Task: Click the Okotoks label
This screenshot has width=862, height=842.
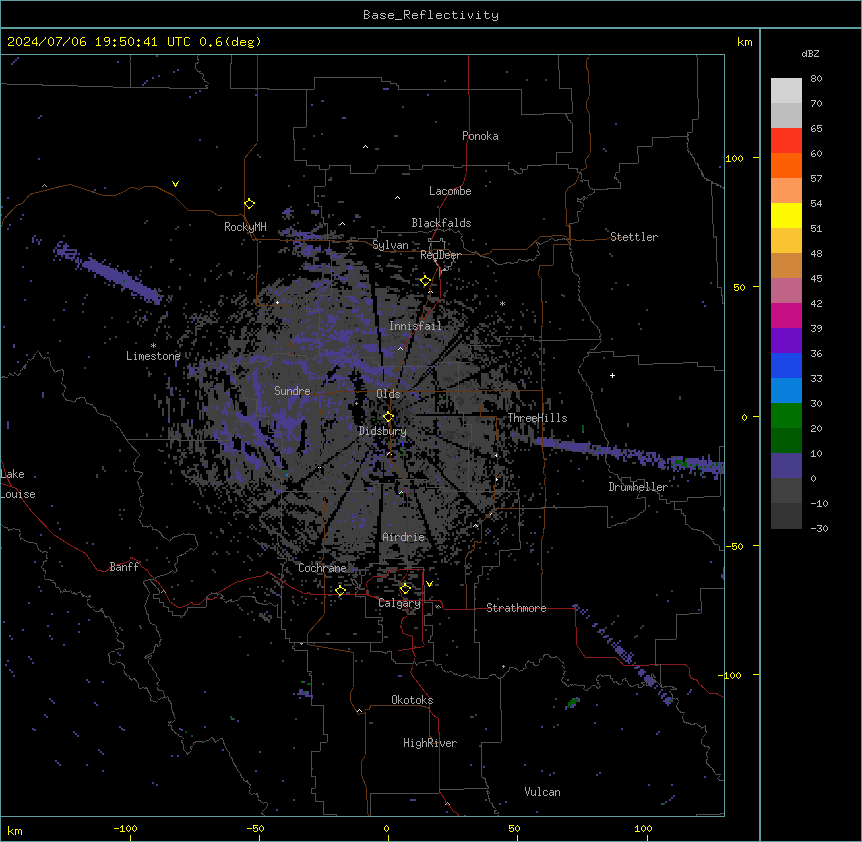Action: [412, 700]
